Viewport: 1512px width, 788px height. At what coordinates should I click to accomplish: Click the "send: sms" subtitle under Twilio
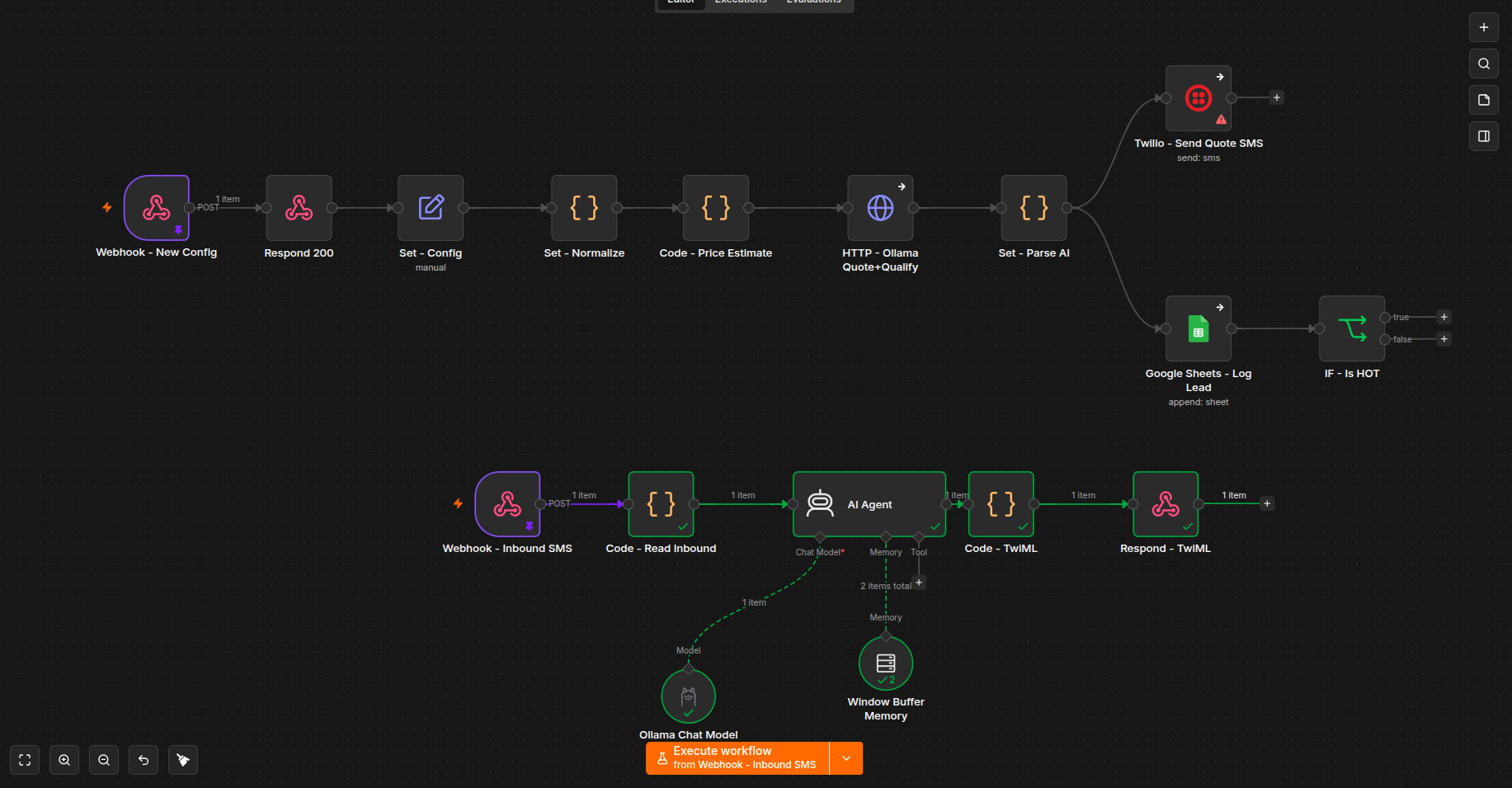tap(1199, 158)
